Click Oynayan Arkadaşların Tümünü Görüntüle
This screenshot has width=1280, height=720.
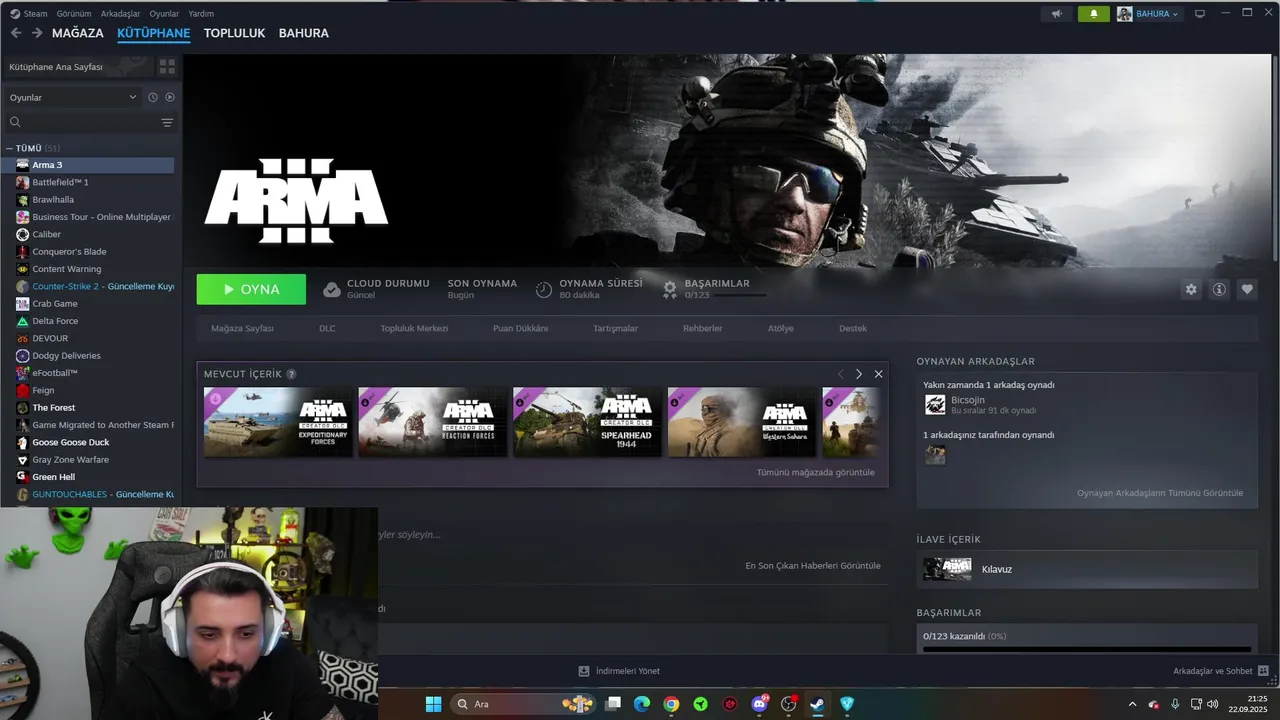tap(1160, 493)
